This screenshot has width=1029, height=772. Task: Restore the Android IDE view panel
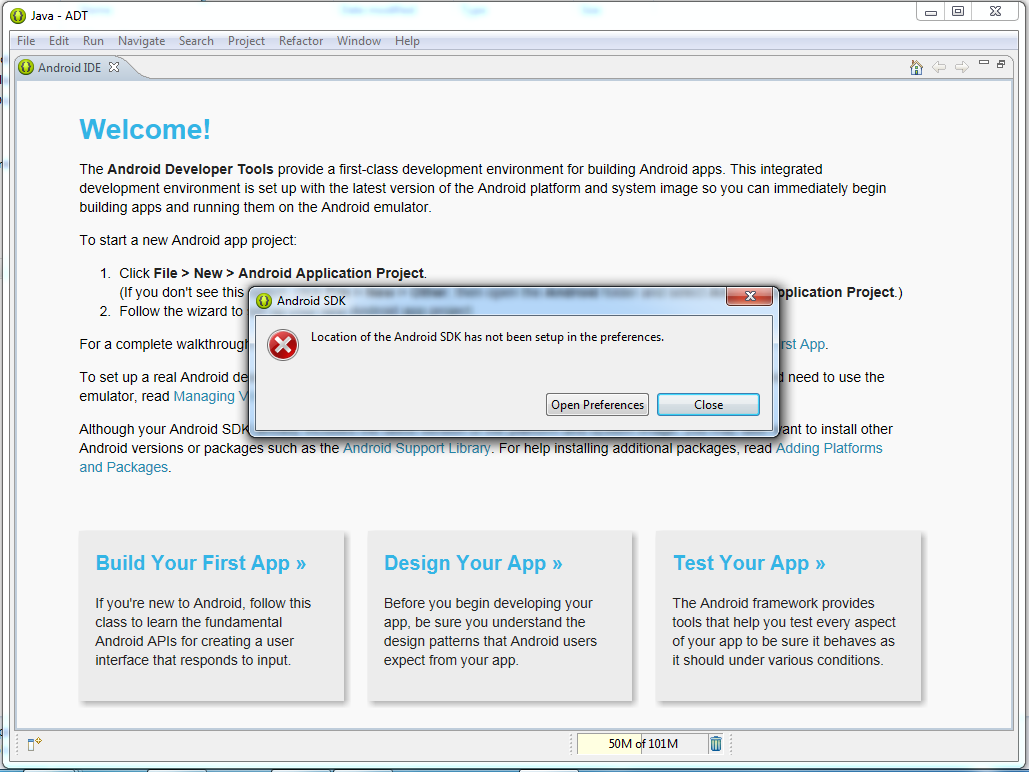(1001, 64)
